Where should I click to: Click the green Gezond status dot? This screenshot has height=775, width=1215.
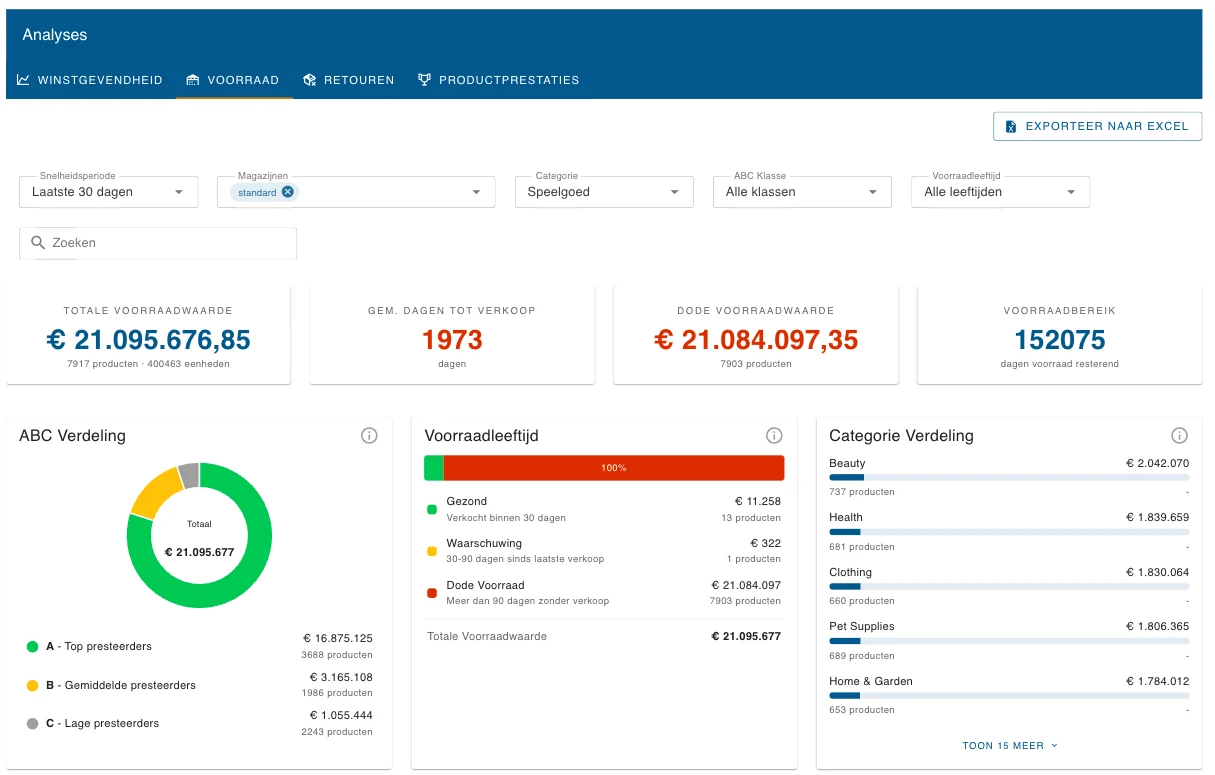pyautogui.click(x=432, y=509)
